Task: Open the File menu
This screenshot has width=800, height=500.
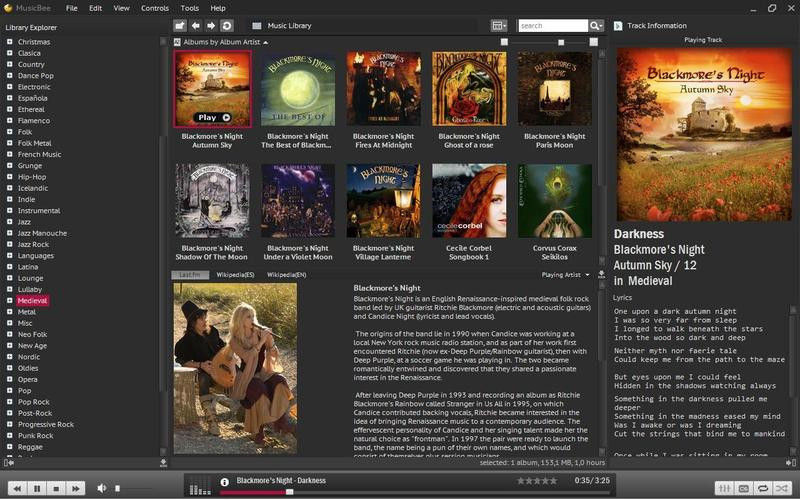Action: [72, 8]
